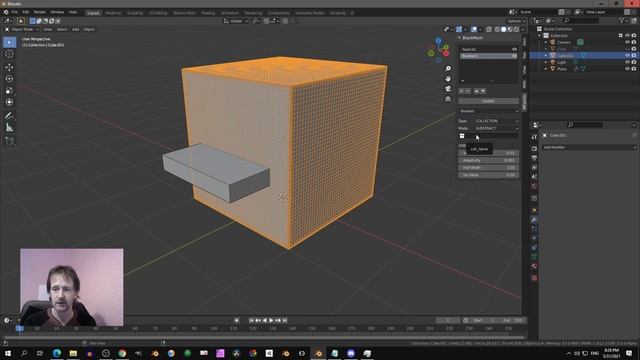Screen dimensions: 640x360
Task: Switch to the Shading workspace tab
Action: click(x=208, y=13)
